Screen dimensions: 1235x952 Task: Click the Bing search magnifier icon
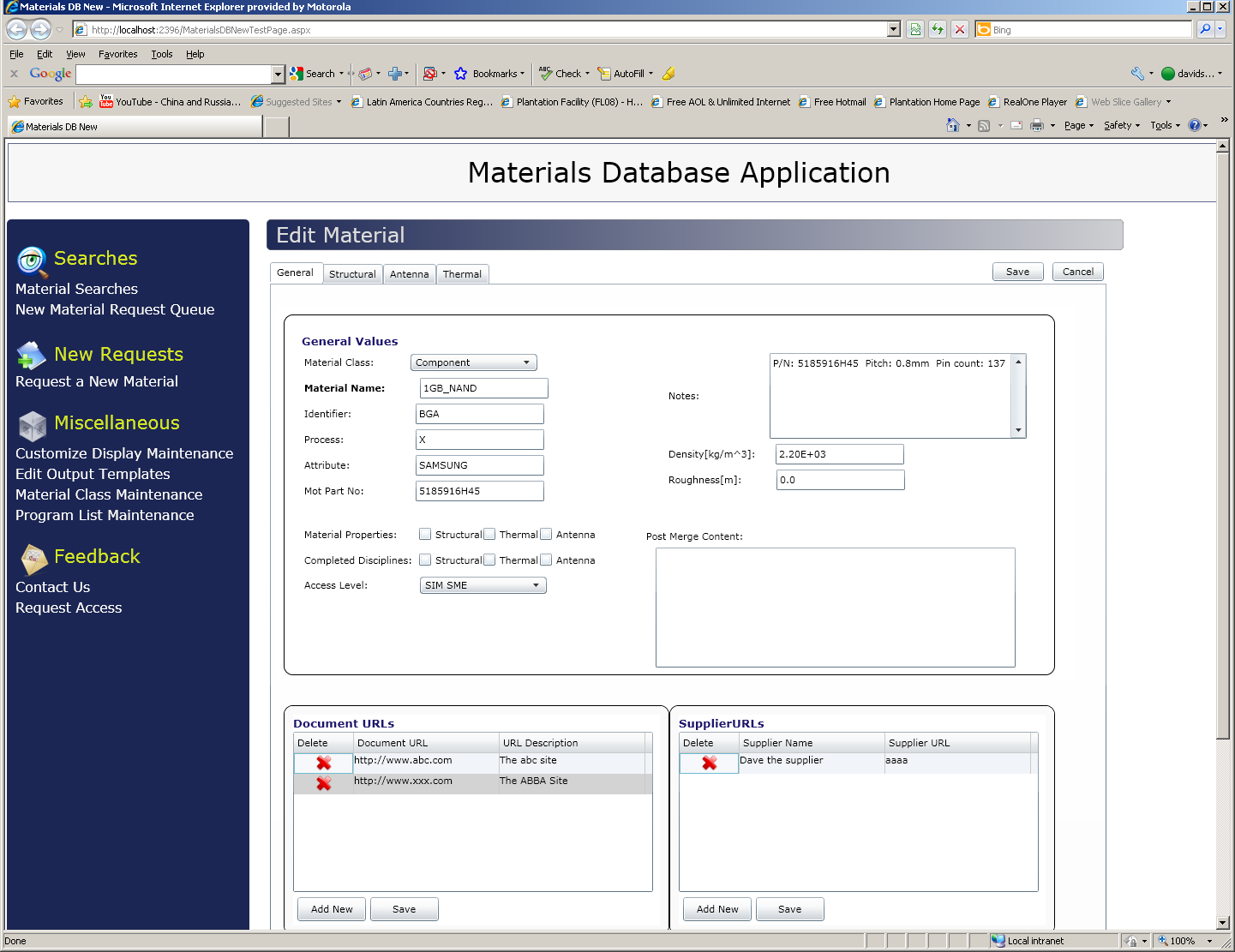(1205, 29)
